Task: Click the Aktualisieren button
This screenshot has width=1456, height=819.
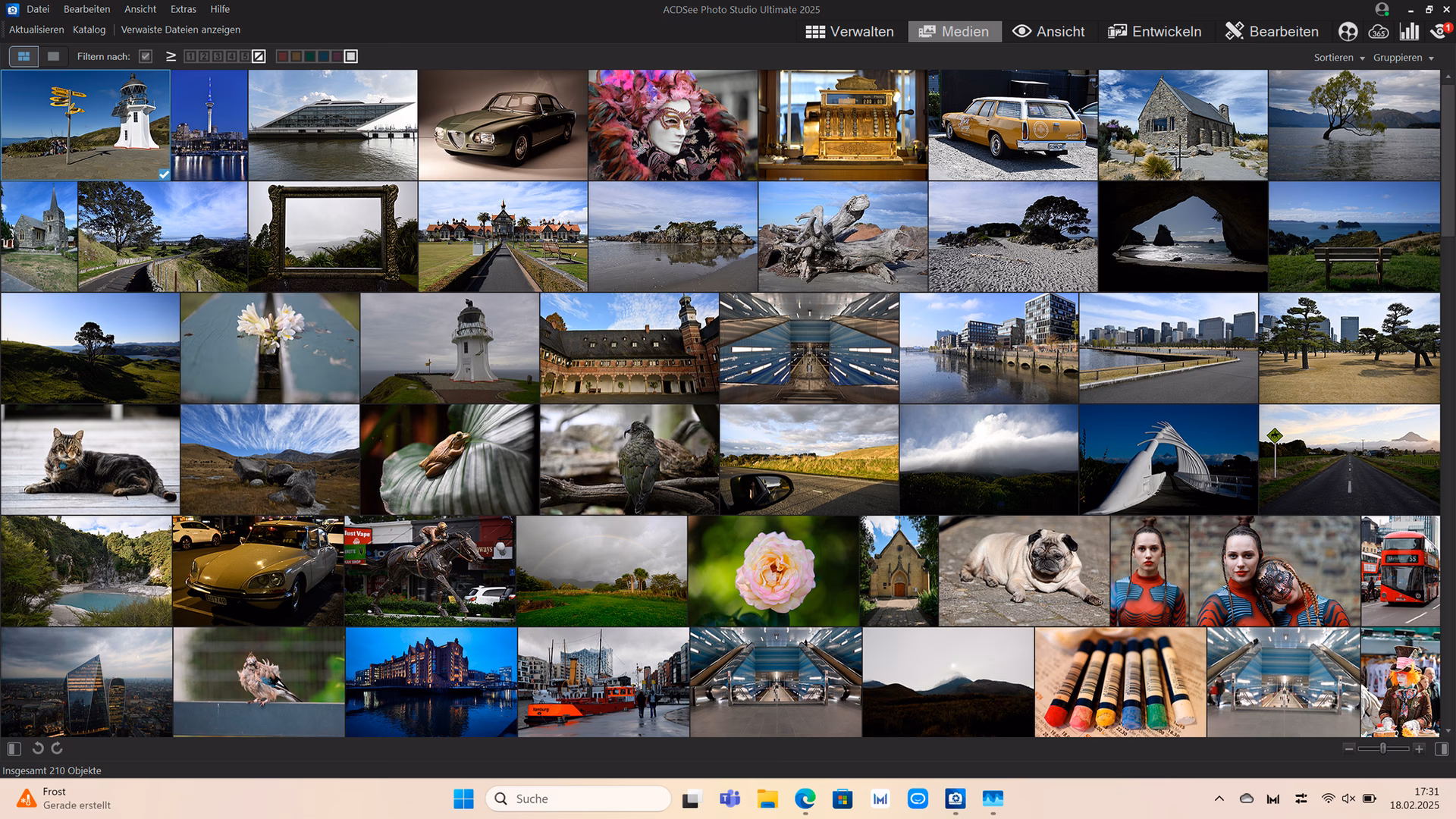Action: pos(36,30)
